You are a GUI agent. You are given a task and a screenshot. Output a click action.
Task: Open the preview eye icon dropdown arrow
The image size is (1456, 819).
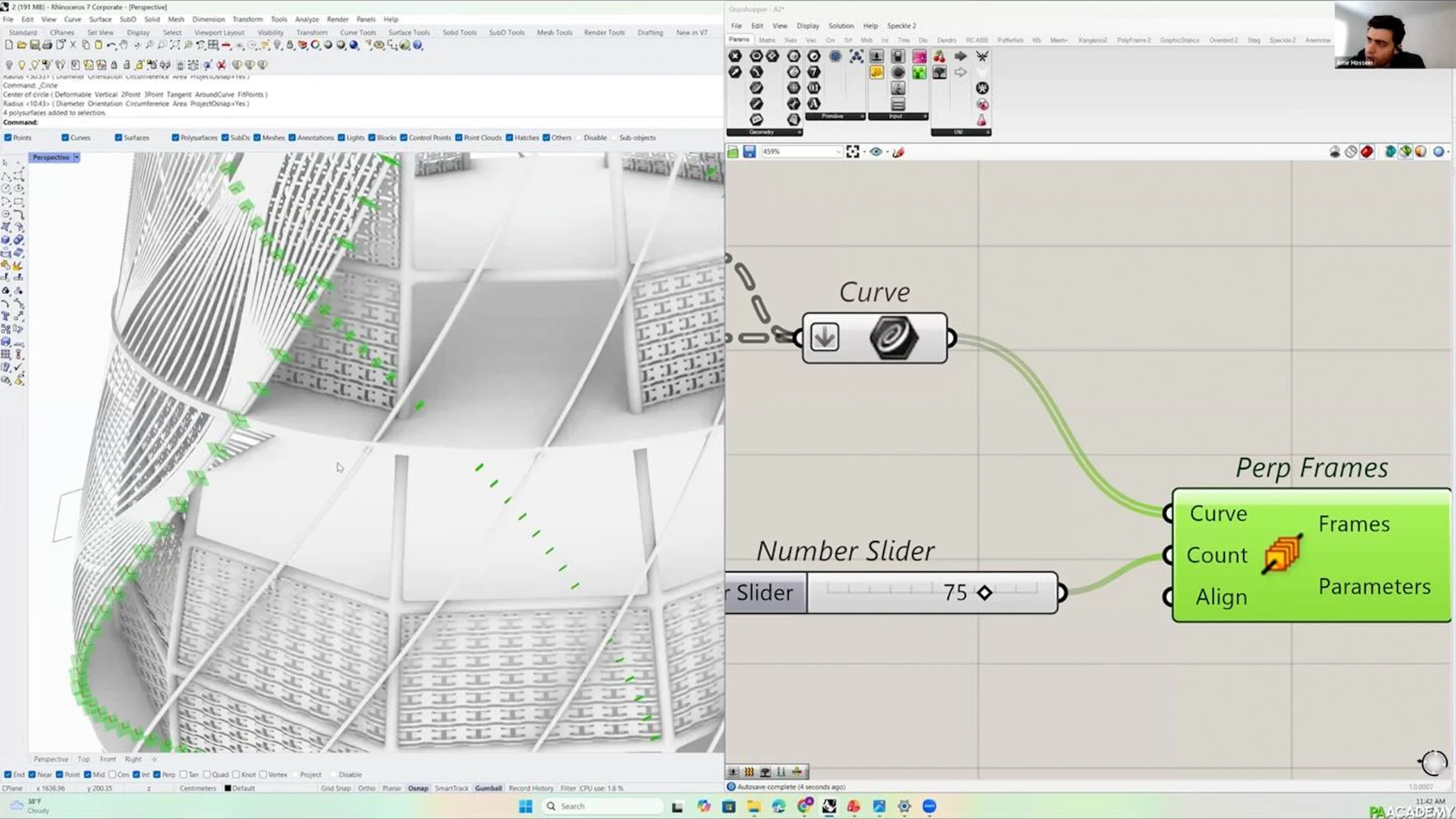[887, 152]
